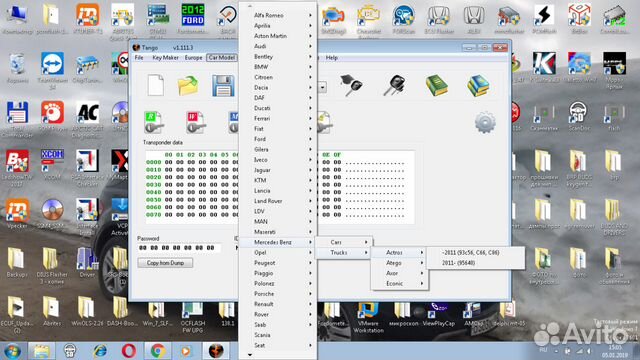Open the ScanDoc steering wheel shortcut
This screenshot has height=360, width=640.
578,116
